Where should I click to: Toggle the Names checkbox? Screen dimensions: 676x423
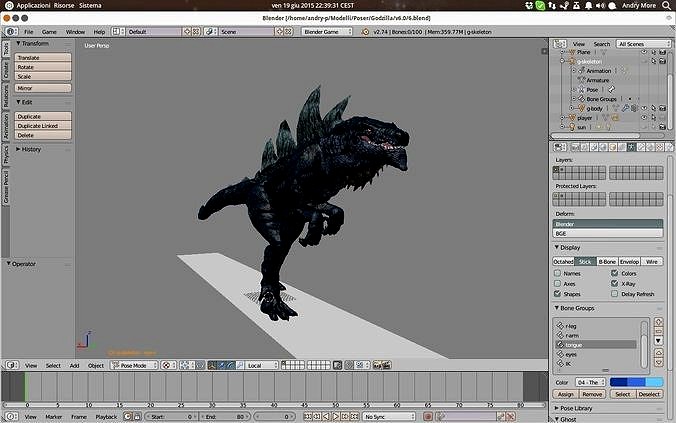pyautogui.click(x=557, y=273)
